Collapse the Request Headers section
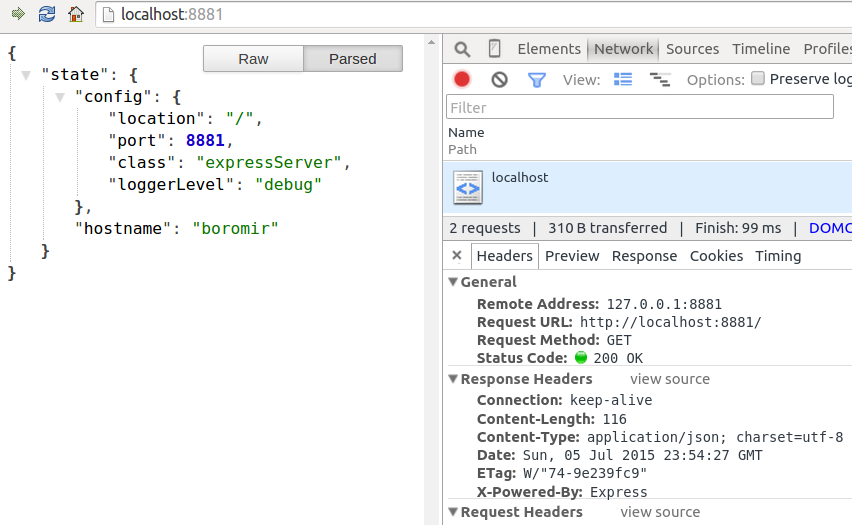The height and width of the screenshot is (525, 852). [453, 512]
